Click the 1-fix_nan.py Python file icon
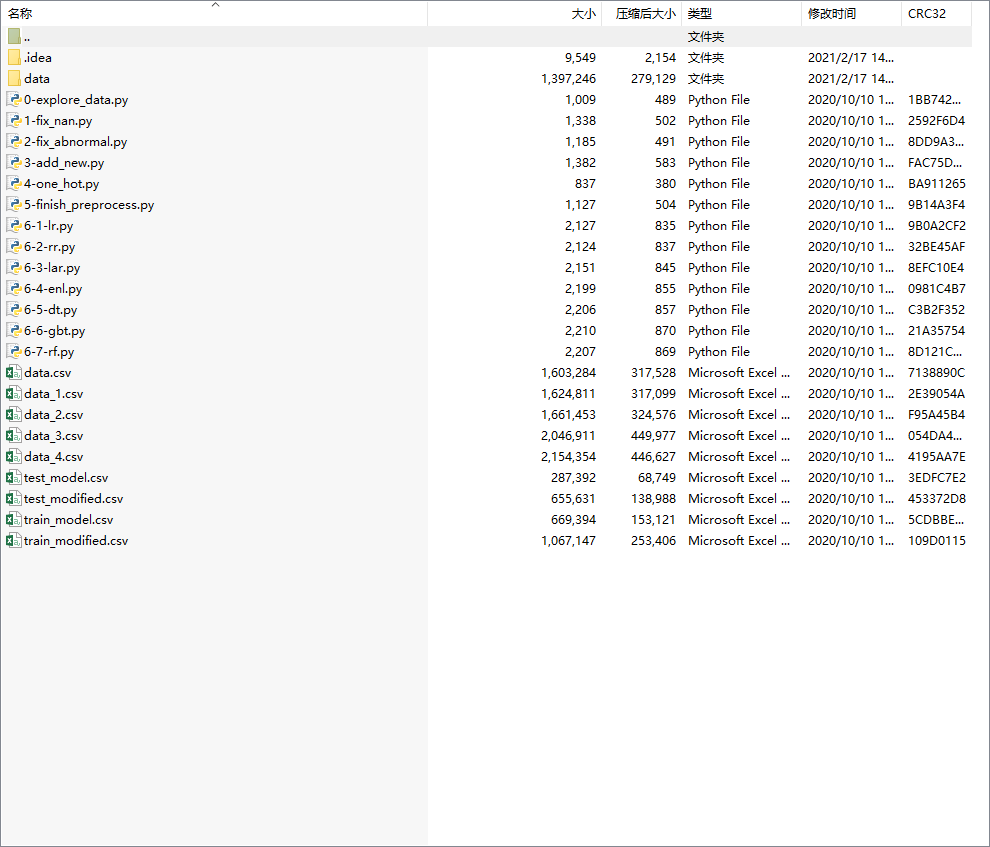990x847 pixels. point(14,121)
